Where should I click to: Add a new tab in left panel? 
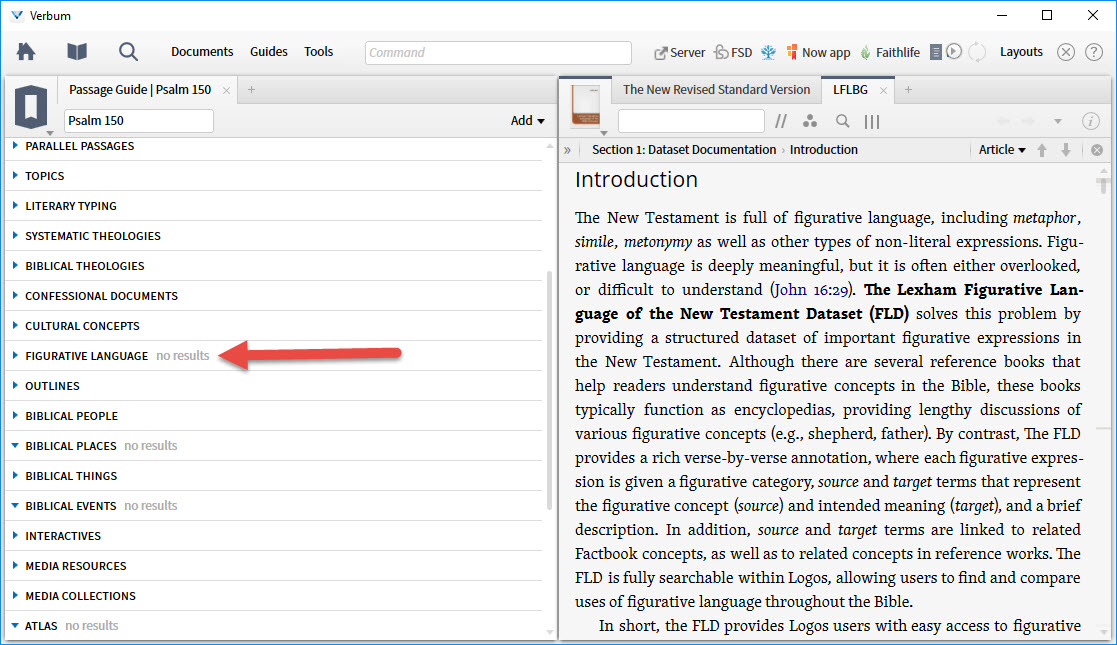251,90
